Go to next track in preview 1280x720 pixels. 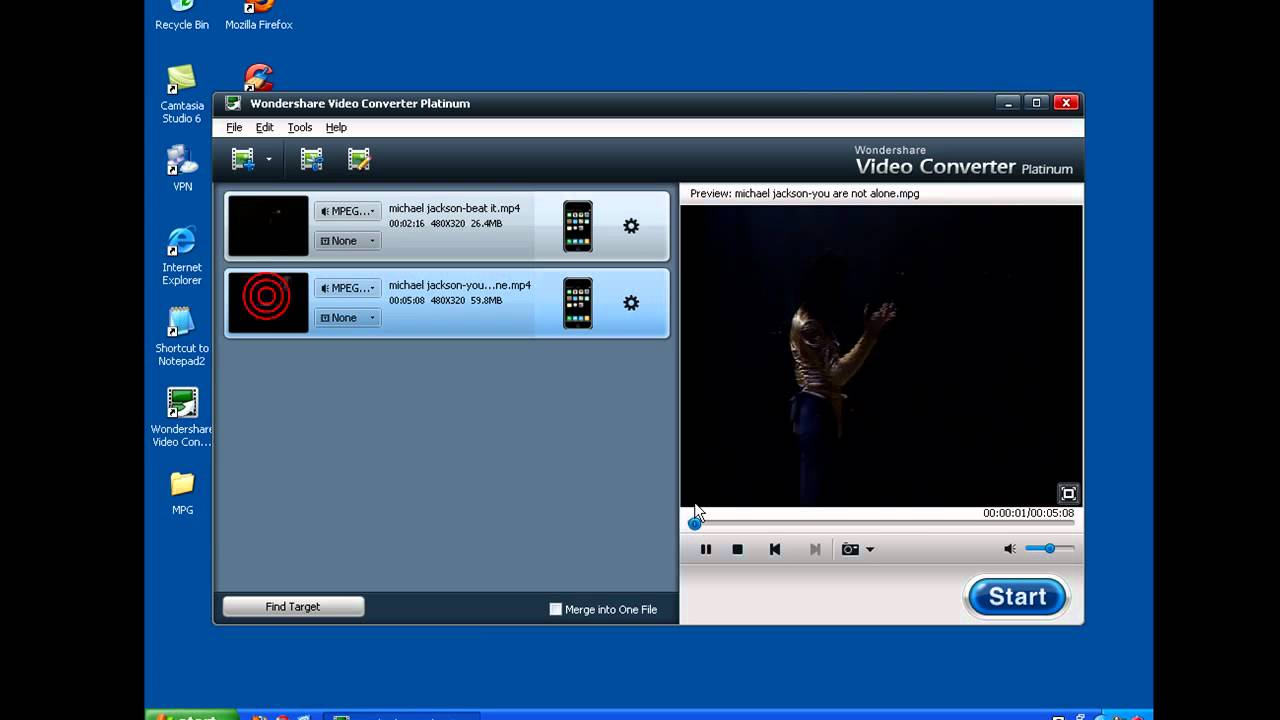click(x=815, y=549)
